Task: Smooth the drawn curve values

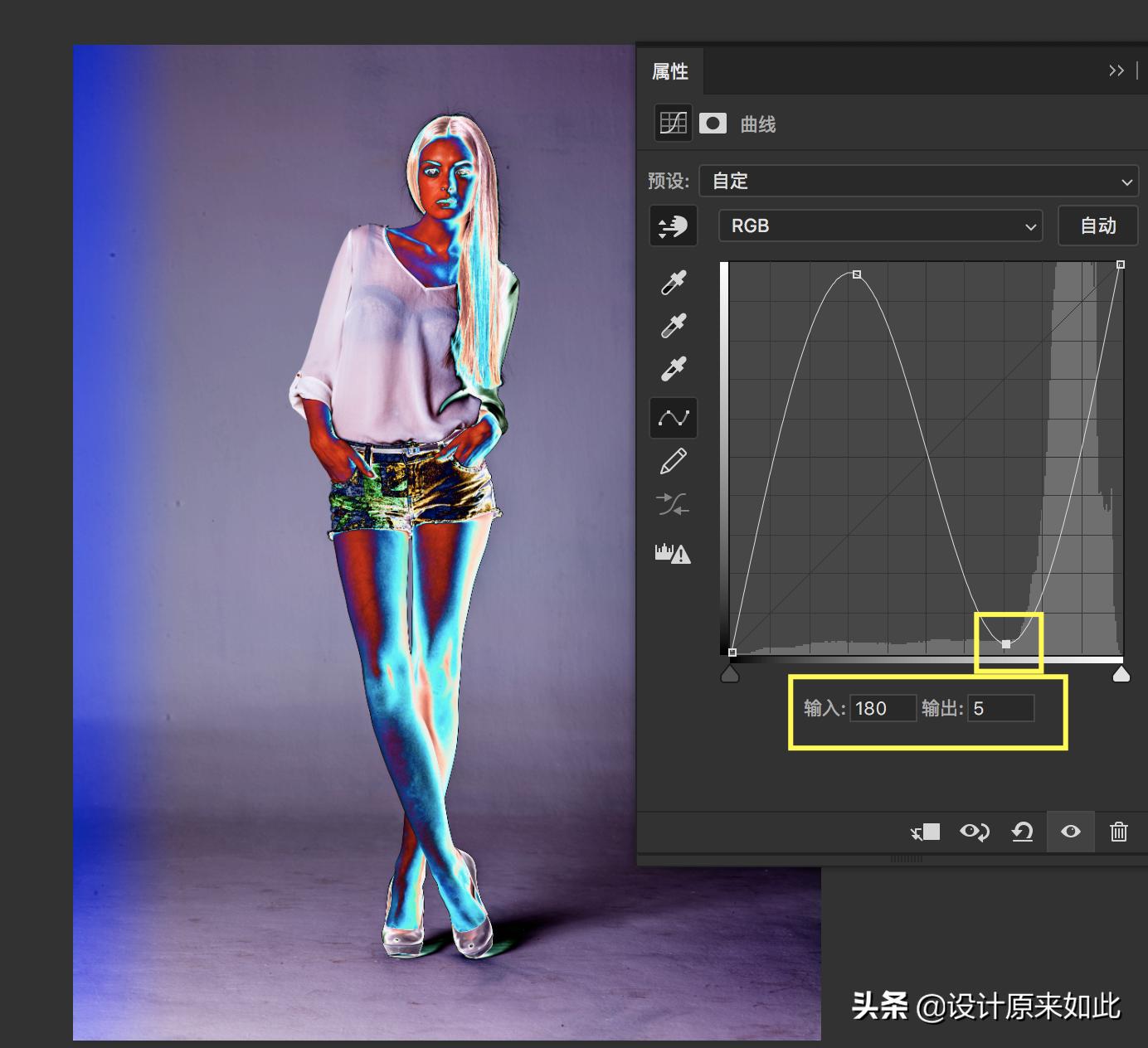Action: (x=673, y=505)
